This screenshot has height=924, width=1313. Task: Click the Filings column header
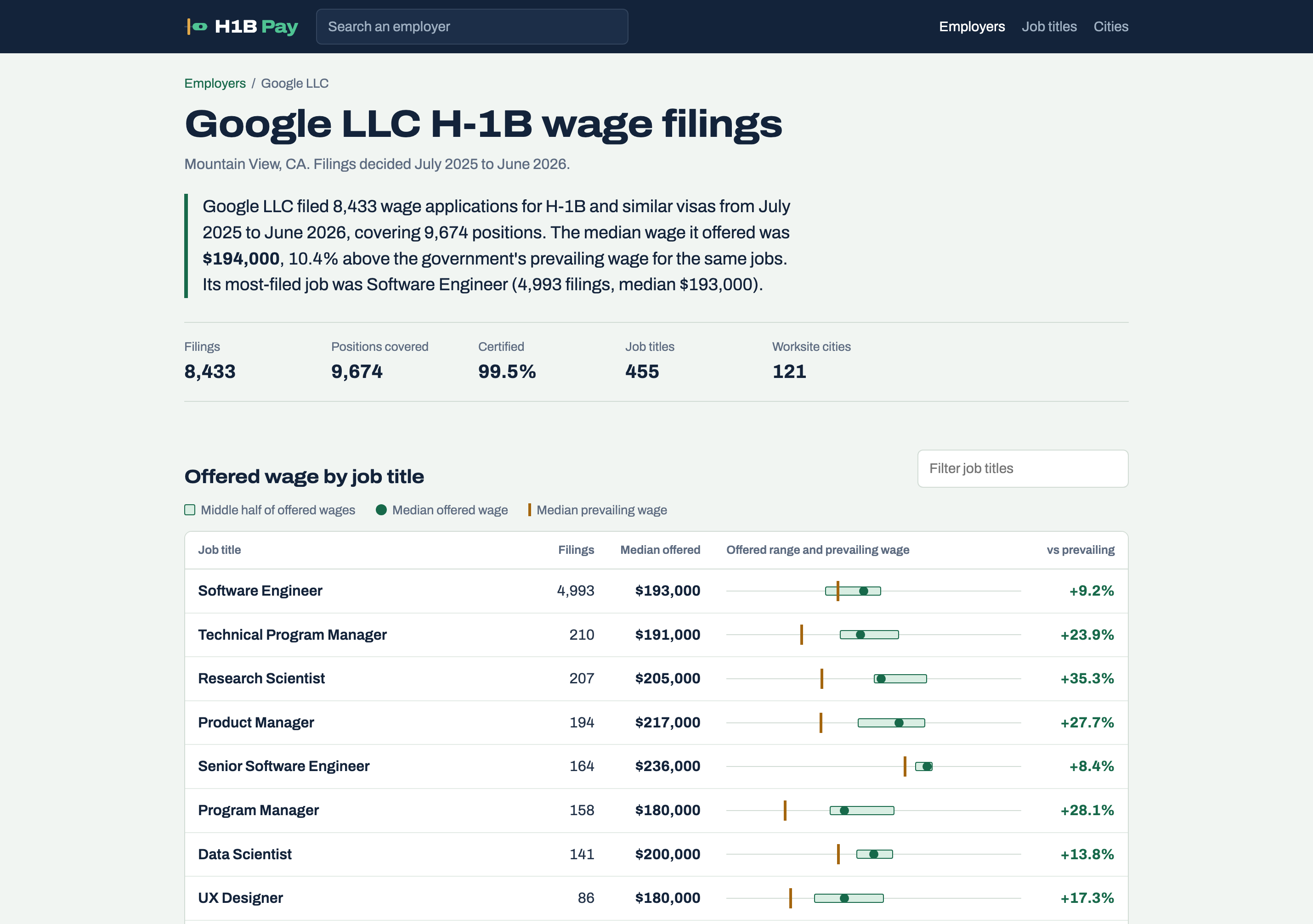(x=576, y=550)
